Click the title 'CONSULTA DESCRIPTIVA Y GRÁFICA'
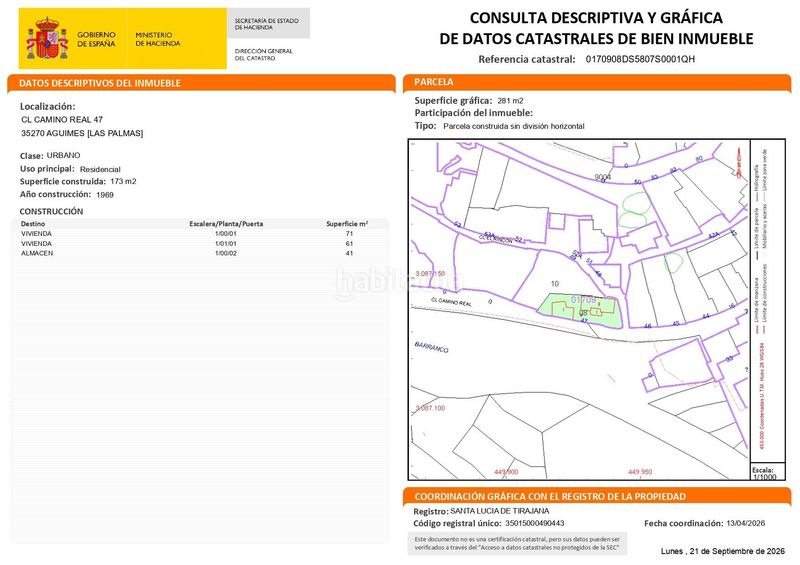This screenshot has width=800, height=565. point(596,18)
